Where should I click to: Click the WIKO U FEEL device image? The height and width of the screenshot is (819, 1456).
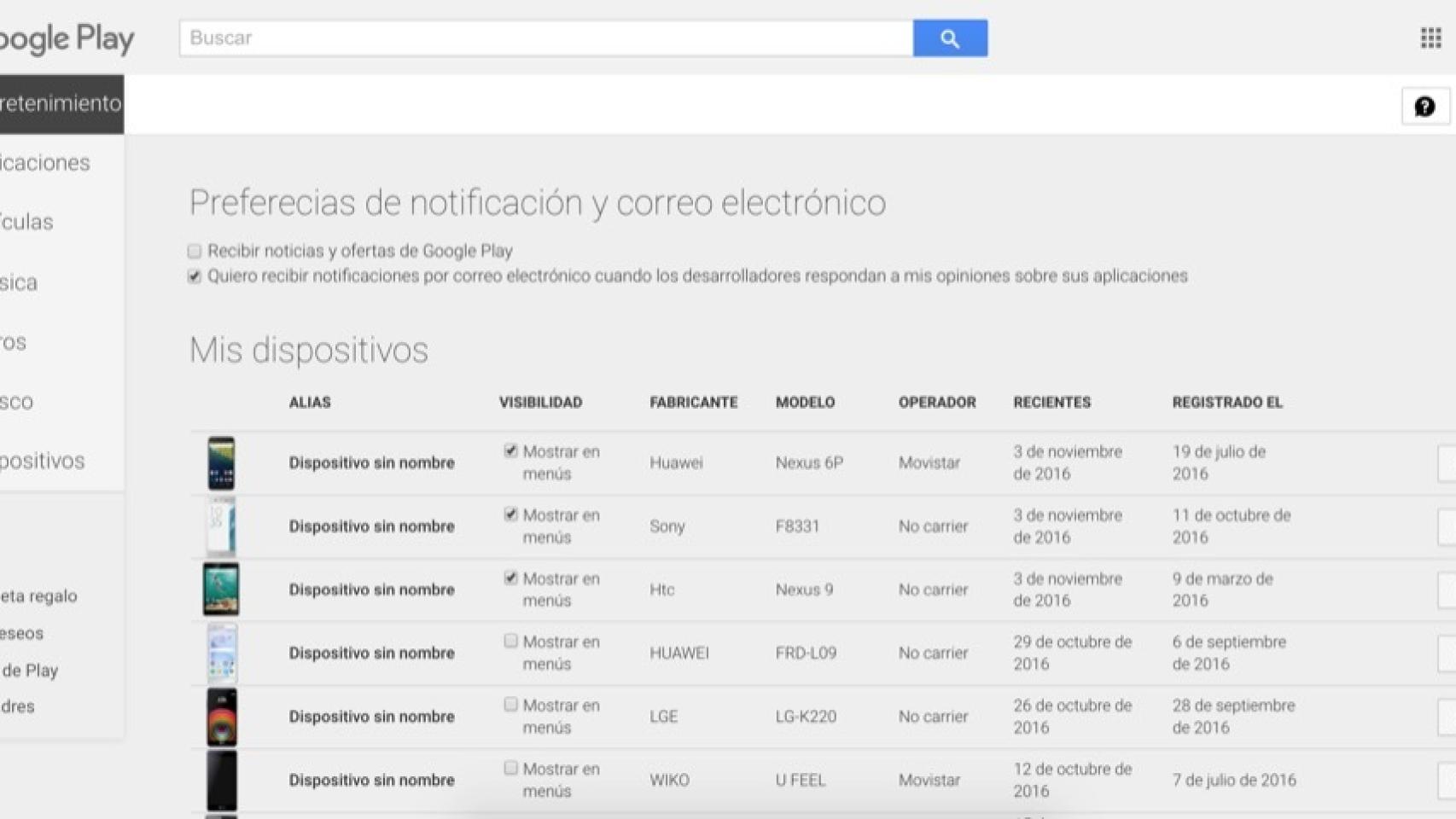[222, 780]
